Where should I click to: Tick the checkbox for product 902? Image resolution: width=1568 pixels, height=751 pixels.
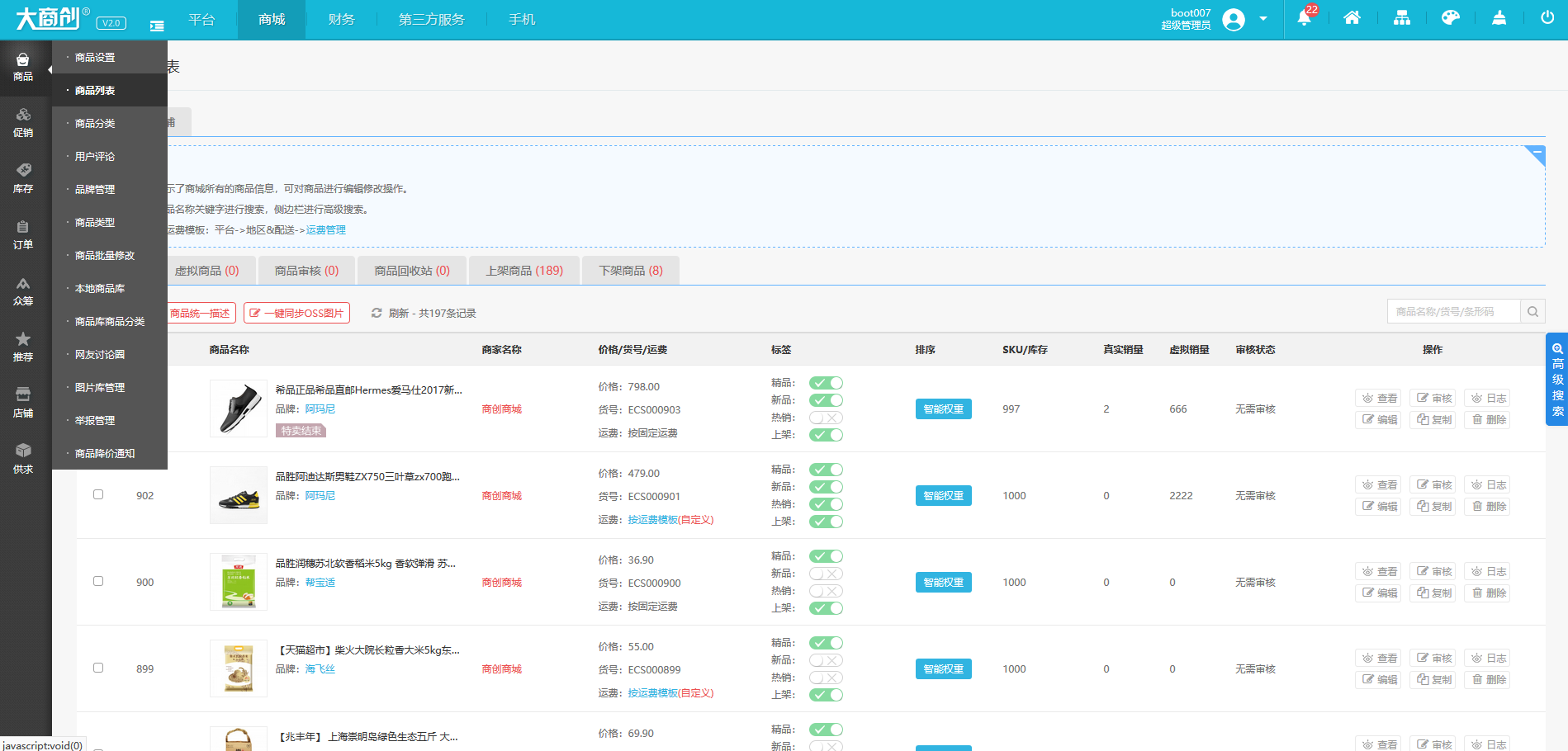(98, 494)
